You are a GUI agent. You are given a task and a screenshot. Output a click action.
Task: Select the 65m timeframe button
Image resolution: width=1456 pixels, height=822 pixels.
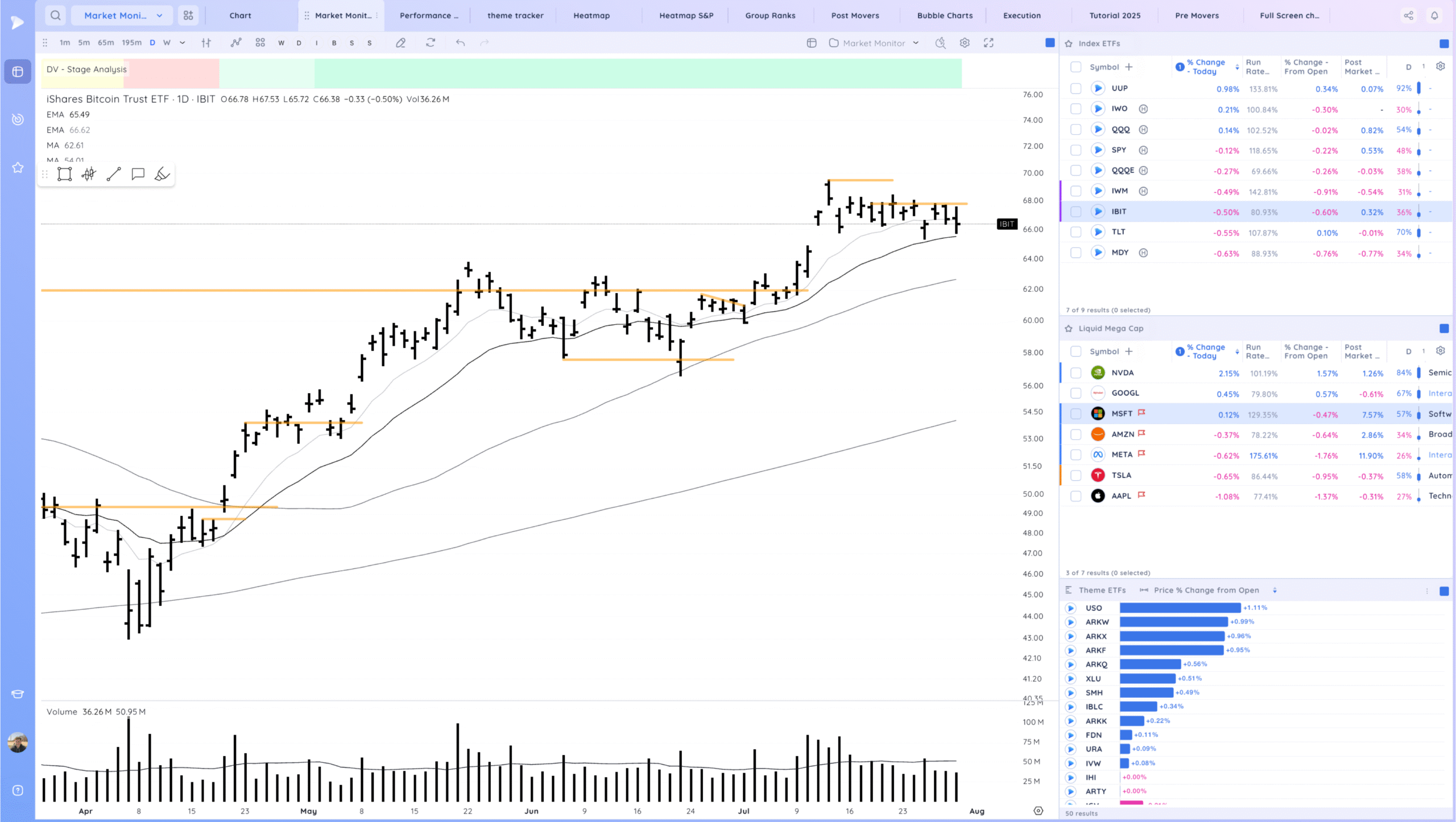pos(106,43)
